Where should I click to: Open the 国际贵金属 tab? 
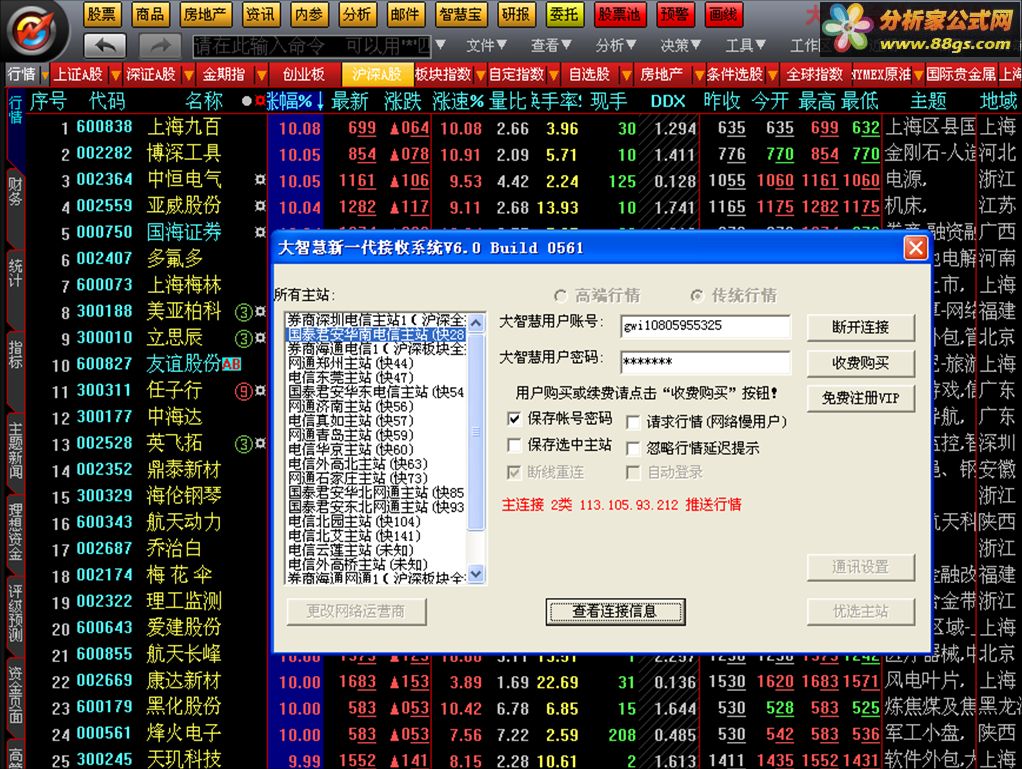pyautogui.click(x=961, y=74)
